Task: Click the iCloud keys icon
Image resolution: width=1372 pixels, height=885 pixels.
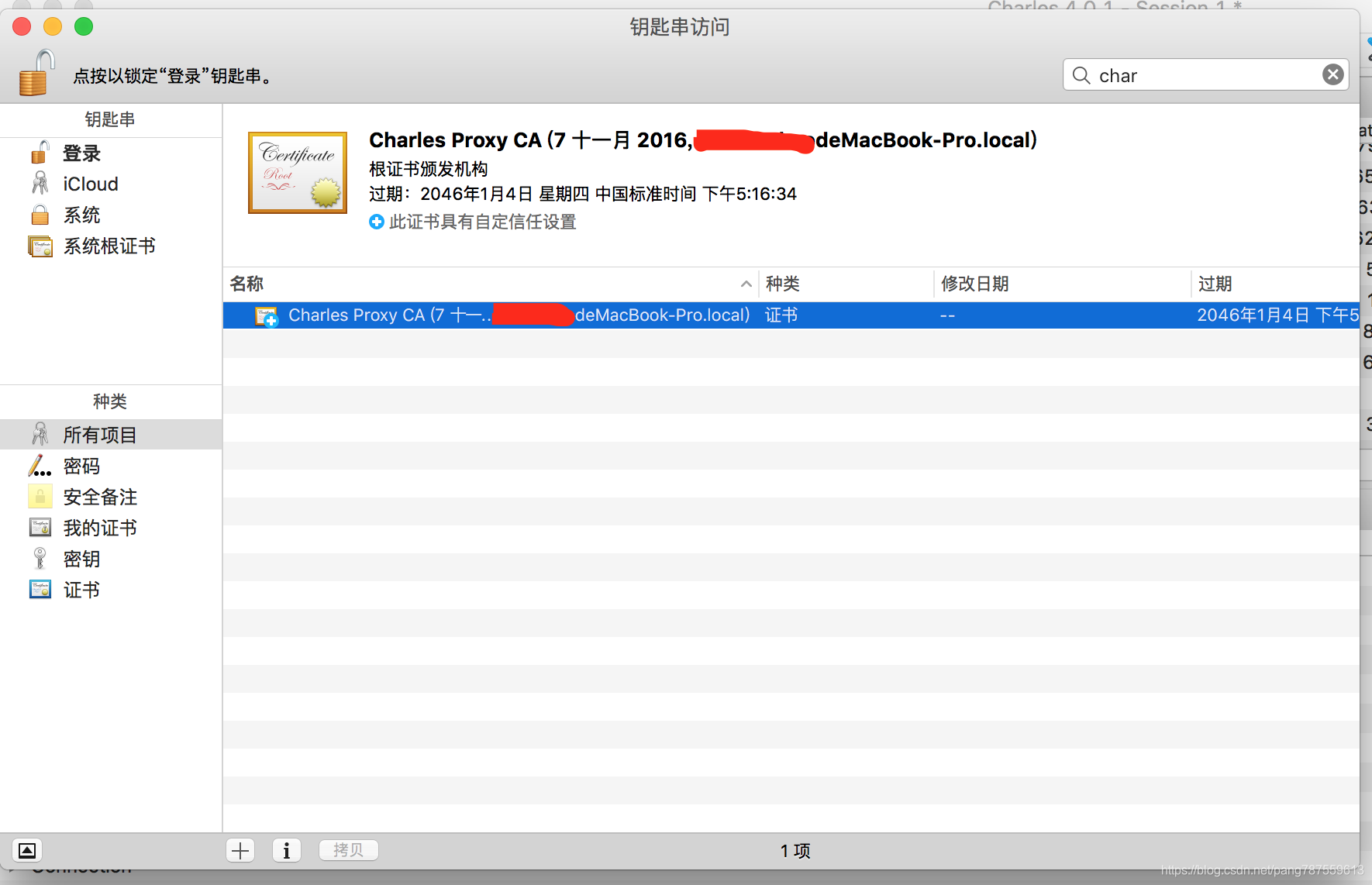Action: (40, 184)
